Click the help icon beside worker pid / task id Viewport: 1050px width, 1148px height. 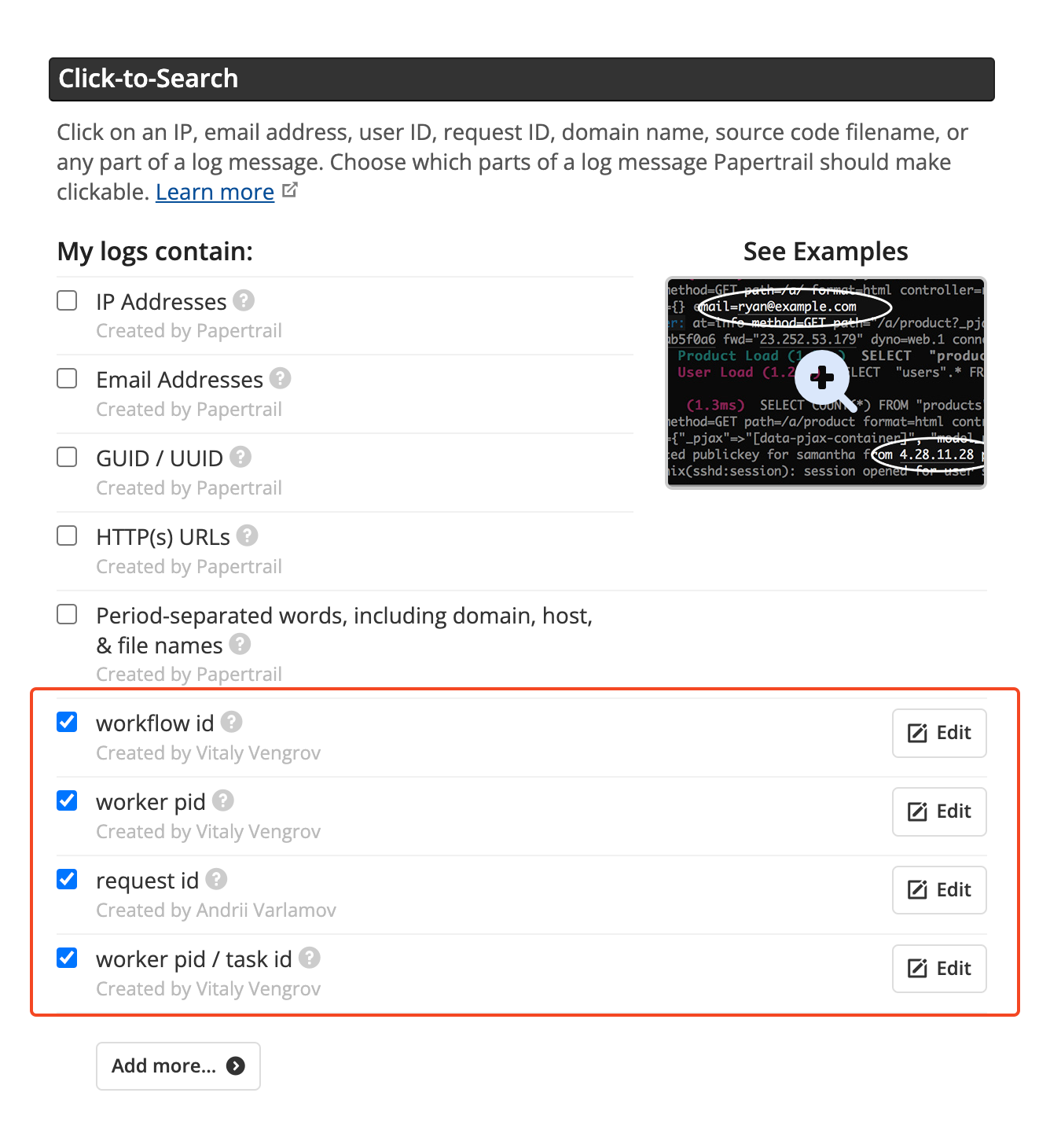click(x=310, y=958)
